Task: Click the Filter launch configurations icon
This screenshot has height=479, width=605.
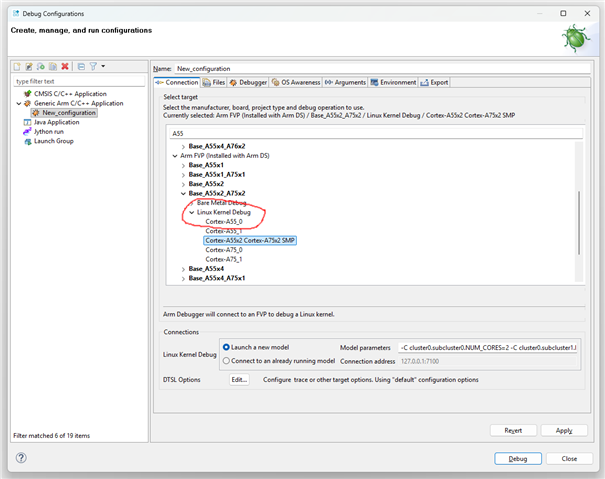Action: point(91,66)
